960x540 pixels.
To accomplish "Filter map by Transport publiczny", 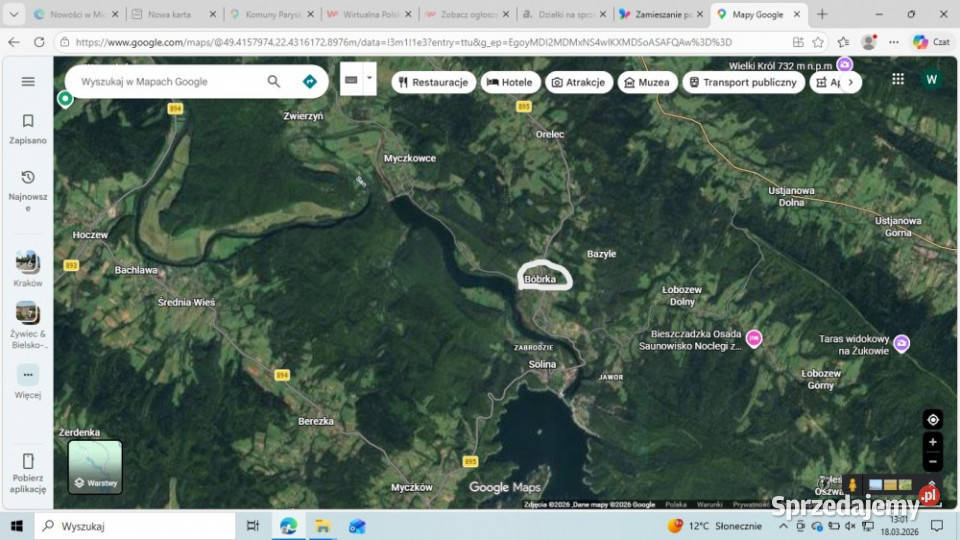I will coord(743,82).
